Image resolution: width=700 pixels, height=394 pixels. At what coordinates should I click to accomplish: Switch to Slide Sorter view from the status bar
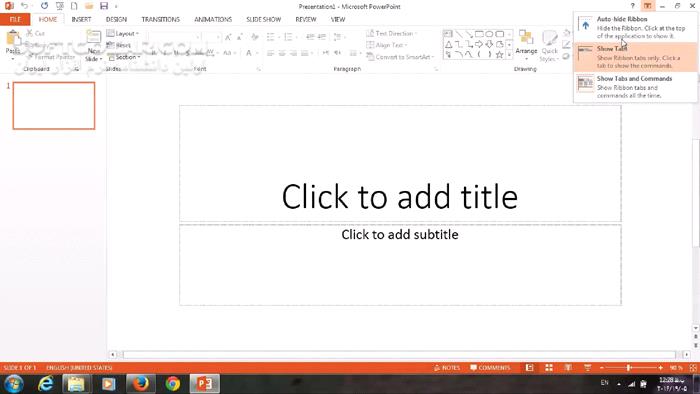coord(549,368)
